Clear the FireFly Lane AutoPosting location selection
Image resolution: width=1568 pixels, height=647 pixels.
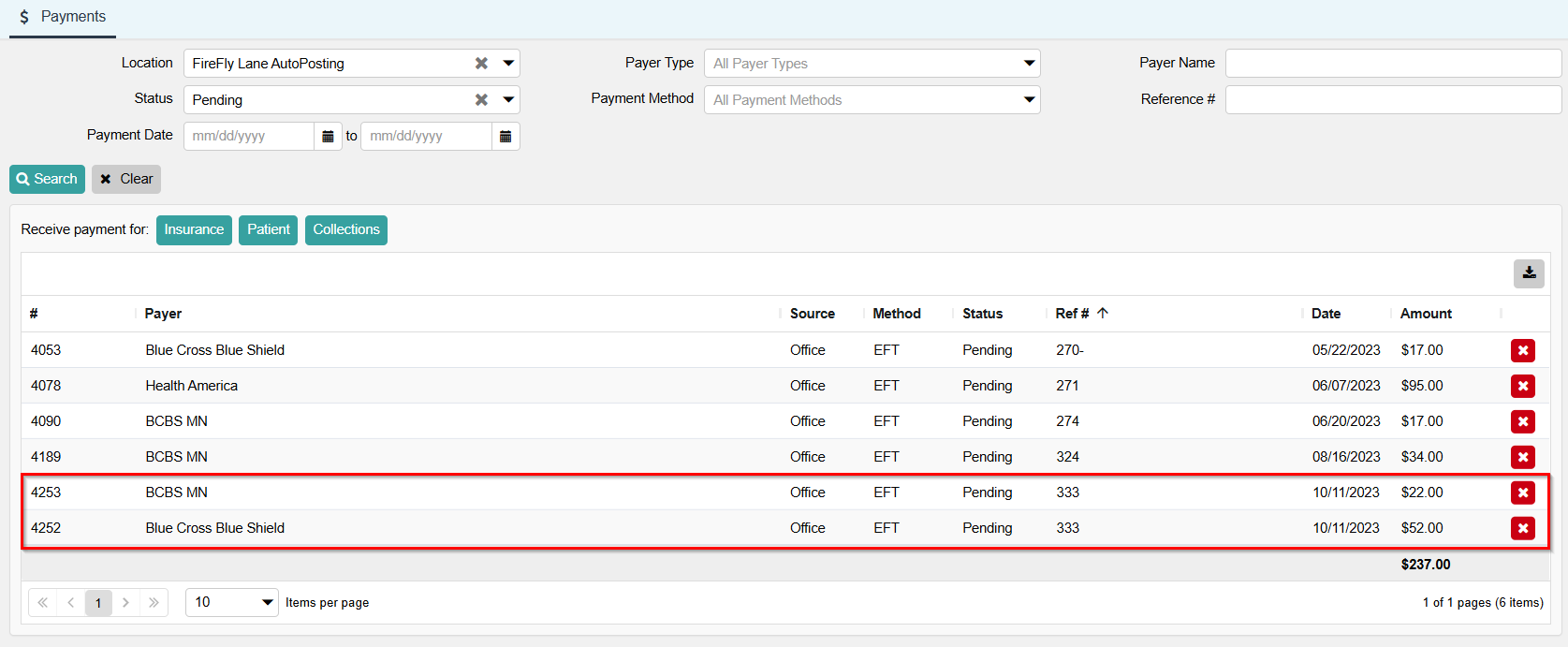point(481,64)
